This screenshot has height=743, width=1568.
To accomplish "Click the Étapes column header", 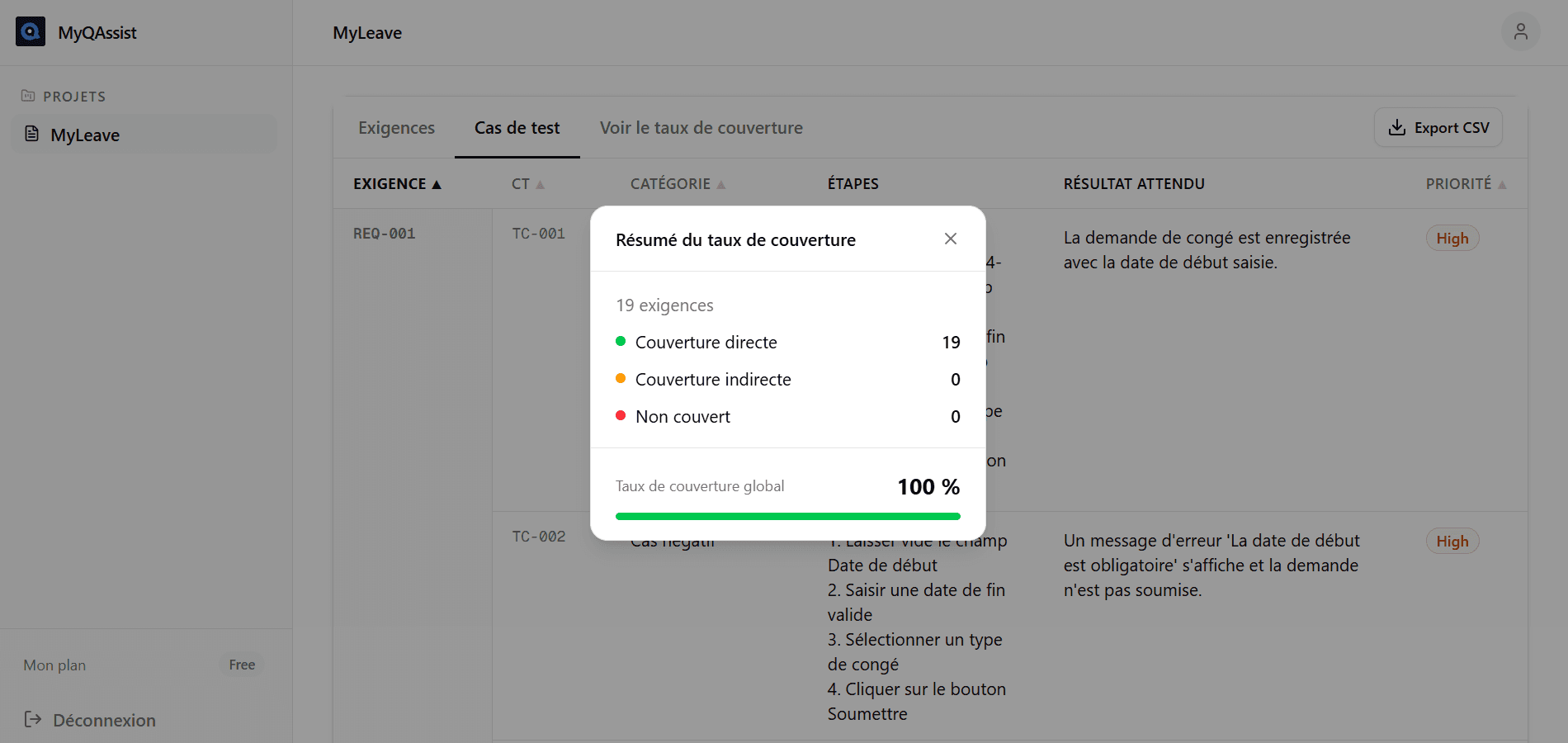I will 853,184.
